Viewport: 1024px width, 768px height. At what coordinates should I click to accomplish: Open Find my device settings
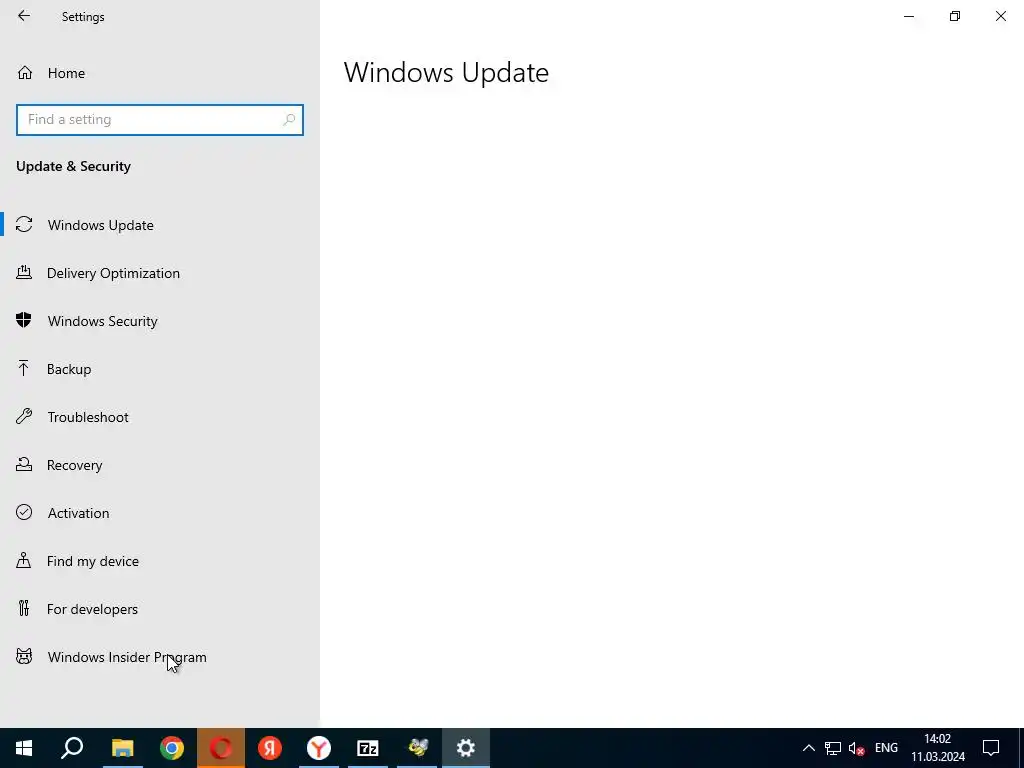click(160, 561)
